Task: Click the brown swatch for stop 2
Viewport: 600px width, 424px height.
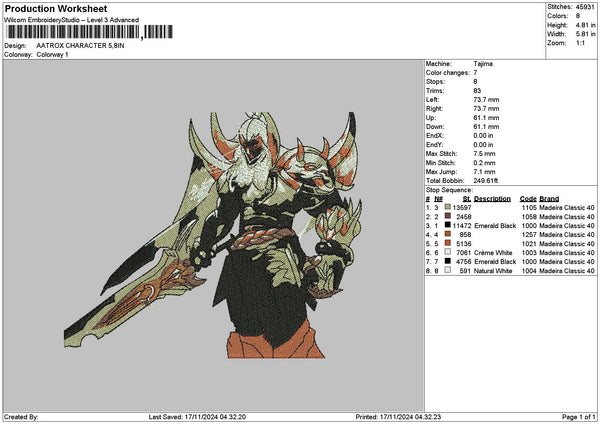Action: (449, 216)
